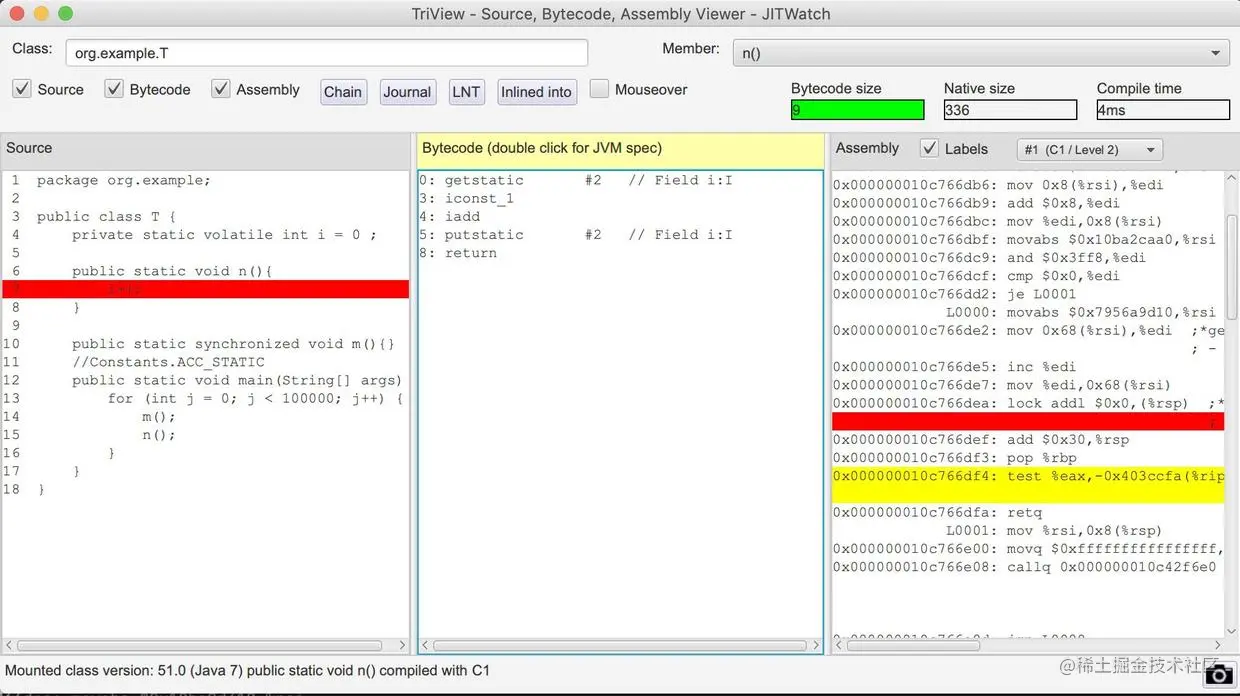This screenshot has width=1240, height=696.
Task: Click the Inlined into button
Action: [536, 92]
